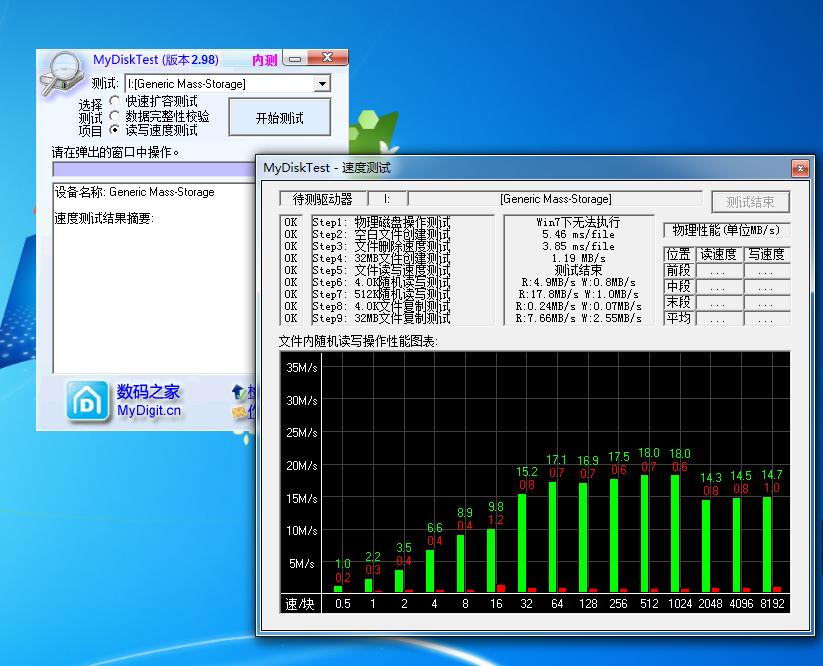Open the test drive dropdown arrow

coord(322,85)
